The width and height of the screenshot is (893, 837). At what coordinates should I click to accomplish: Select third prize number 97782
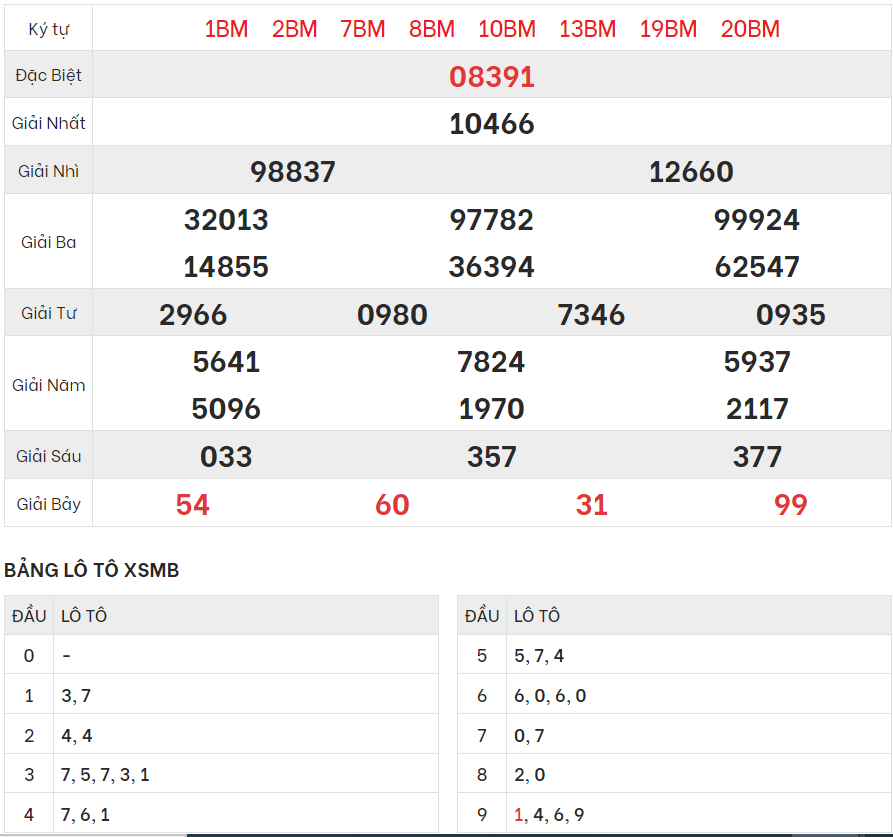[491, 220]
